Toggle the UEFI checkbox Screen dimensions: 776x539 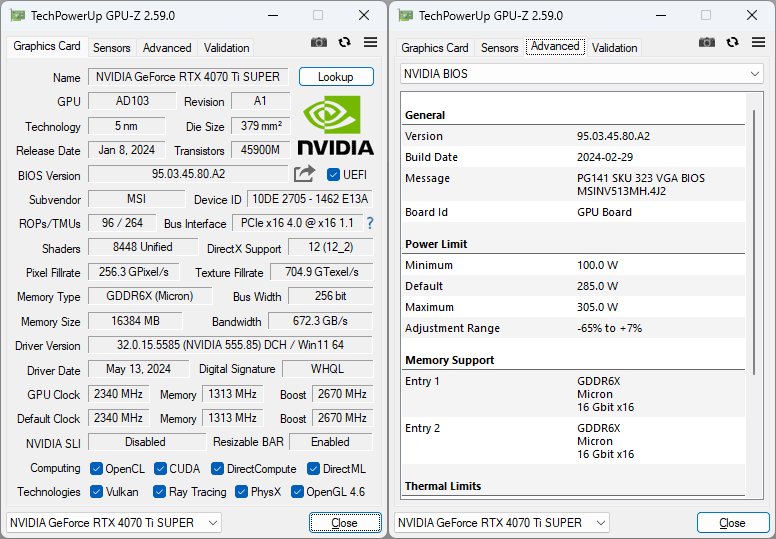pyautogui.click(x=333, y=175)
